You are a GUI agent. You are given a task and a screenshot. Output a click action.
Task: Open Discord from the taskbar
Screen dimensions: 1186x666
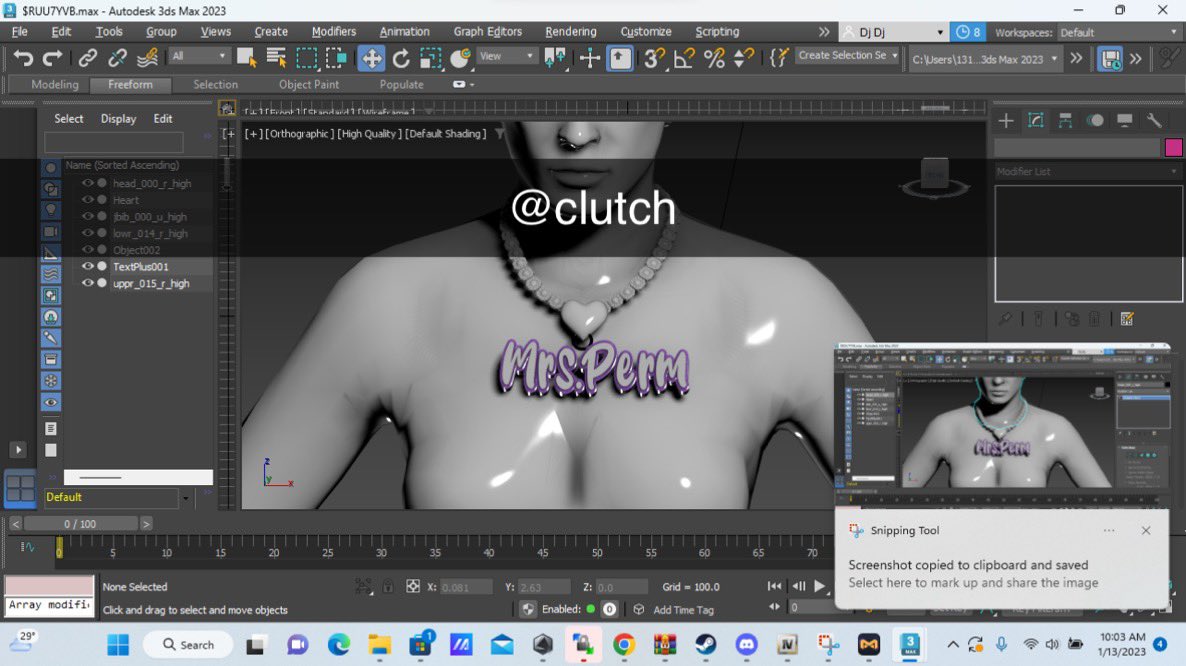point(747,645)
